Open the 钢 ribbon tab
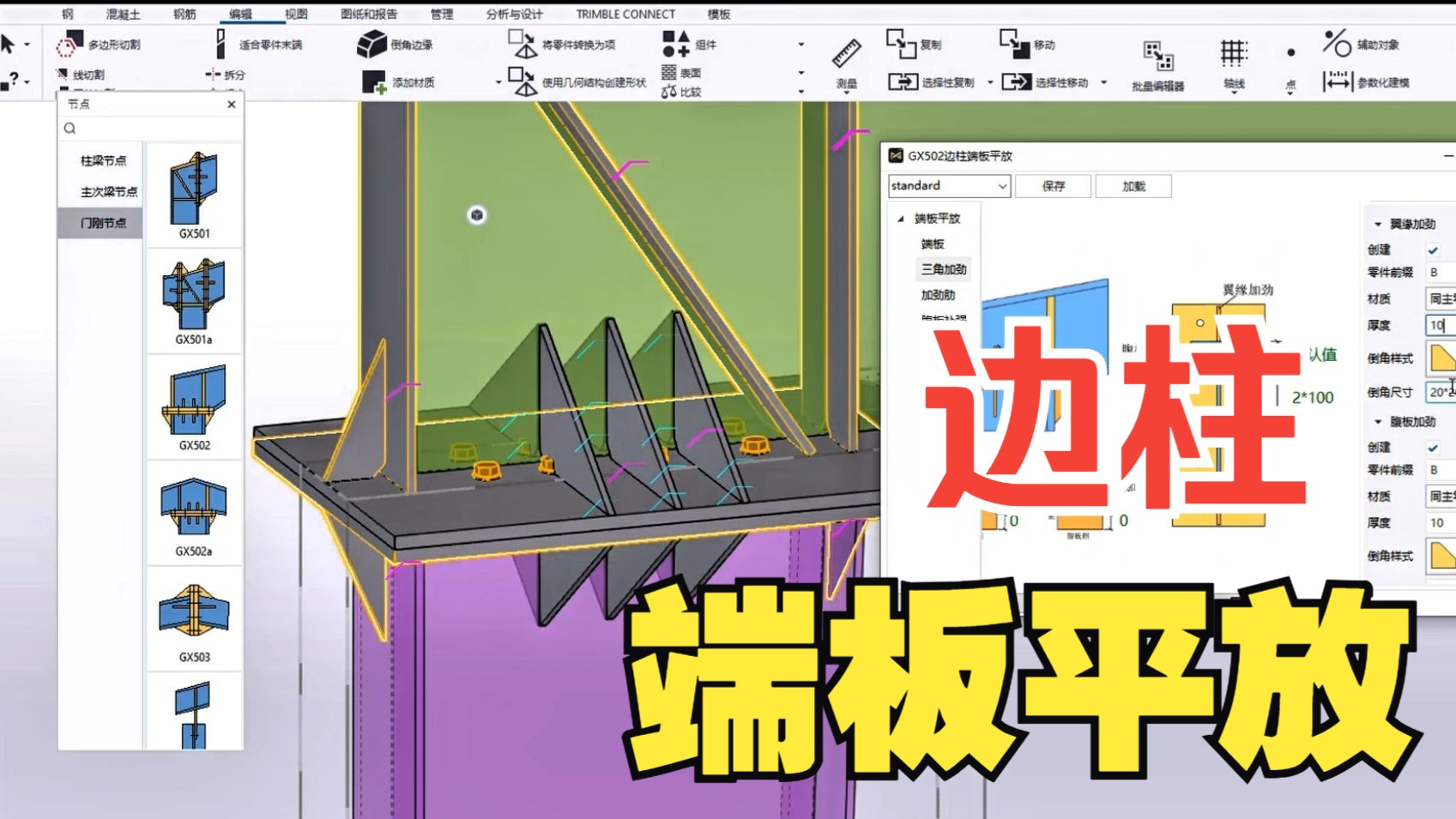Viewport: 1456px width, 819px height. tap(67, 14)
